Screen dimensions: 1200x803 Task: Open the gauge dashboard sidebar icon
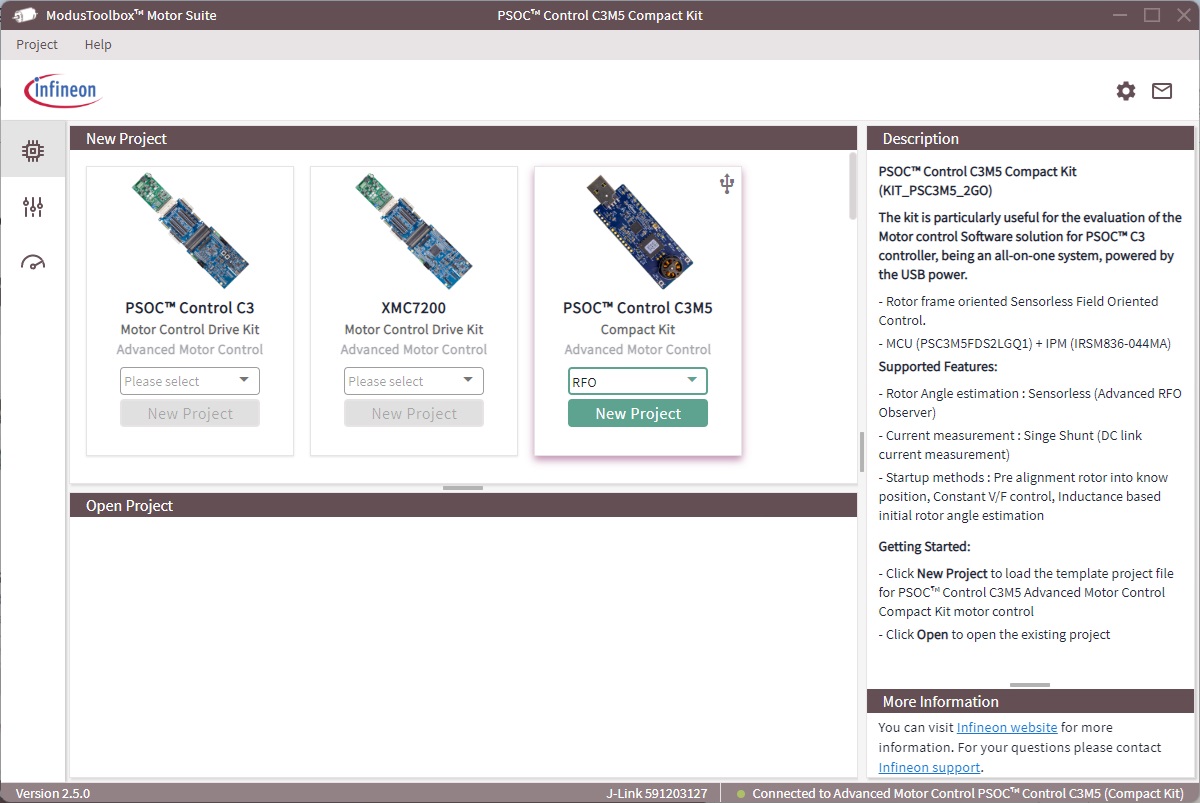tap(33, 263)
